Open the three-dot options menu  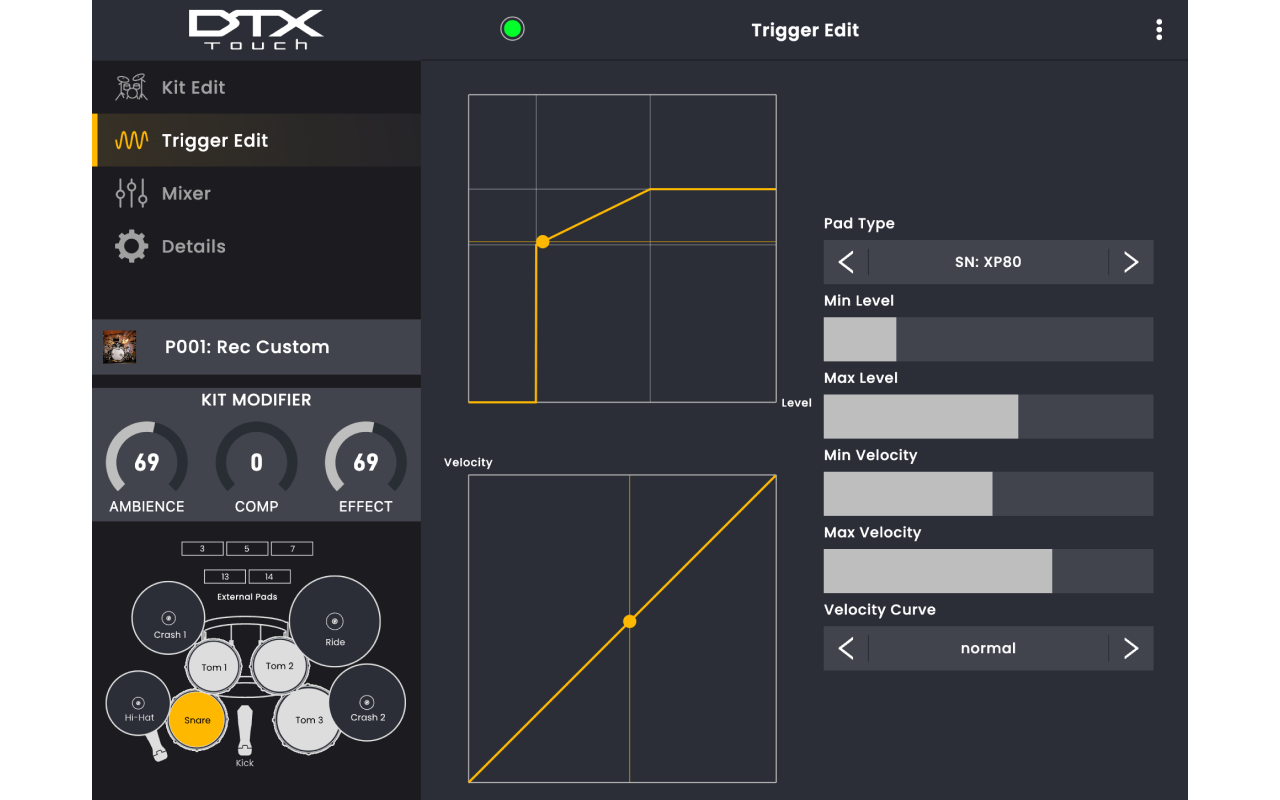(x=1159, y=30)
